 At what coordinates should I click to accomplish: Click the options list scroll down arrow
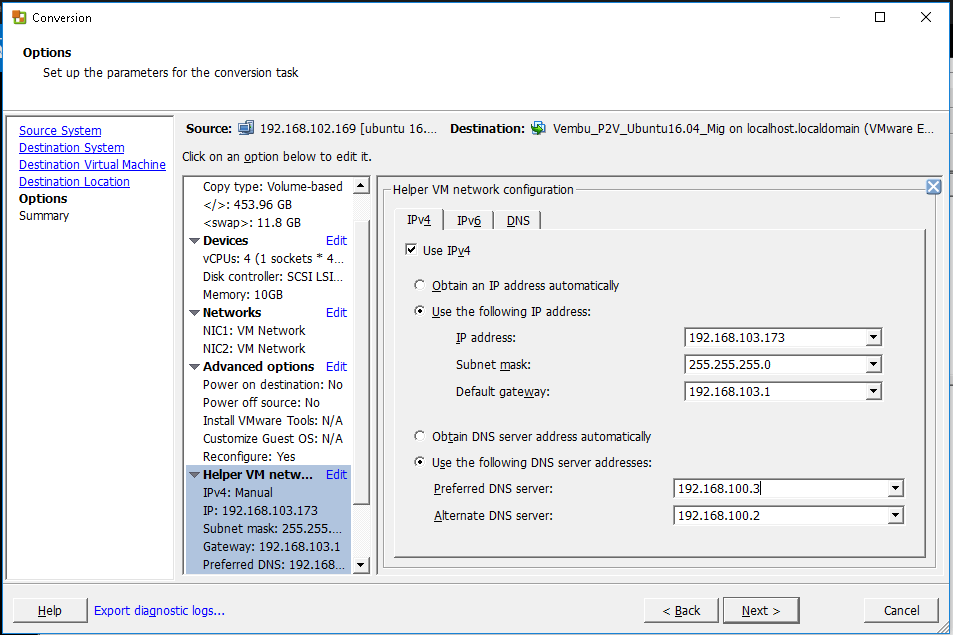pos(361,565)
